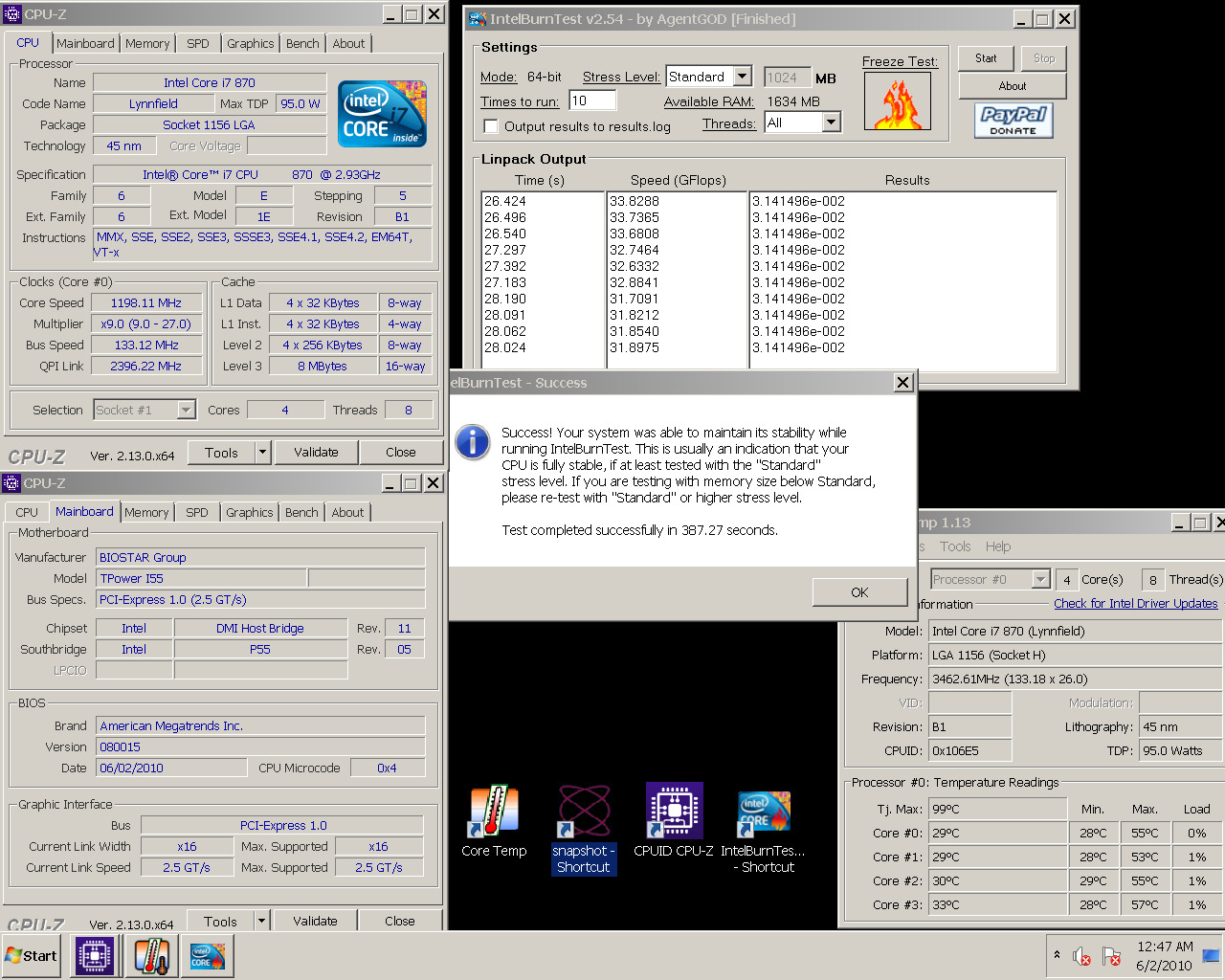Click the IntelBurnTest title bar icon
The width and height of the screenshot is (1225, 980).
[477, 18]
